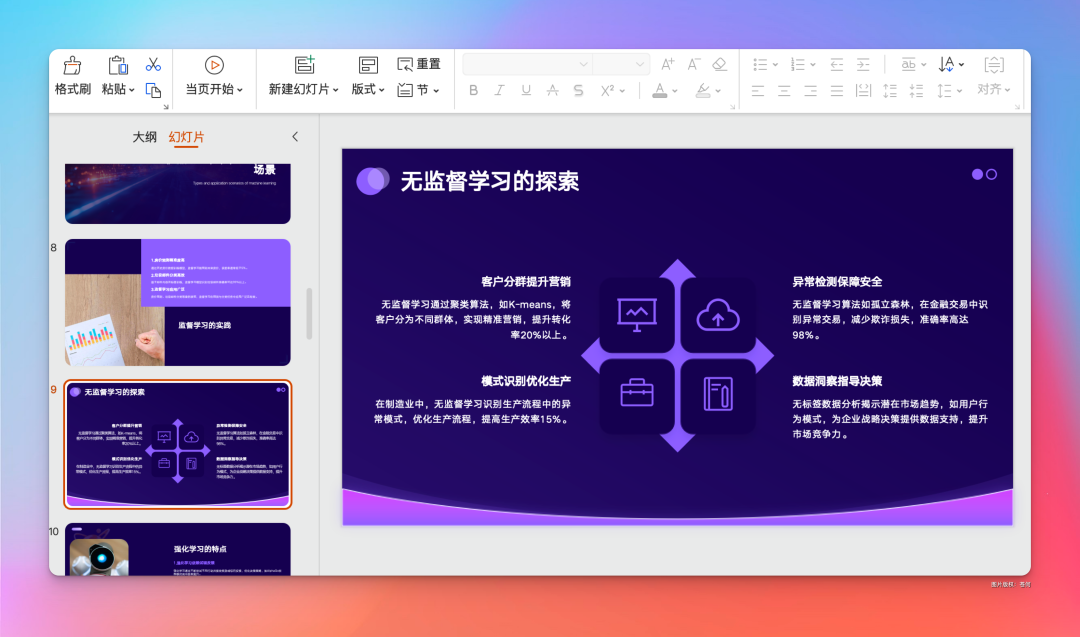Increase font size with A+ icon
The image size is (1080, 637).
click(667, 65)
